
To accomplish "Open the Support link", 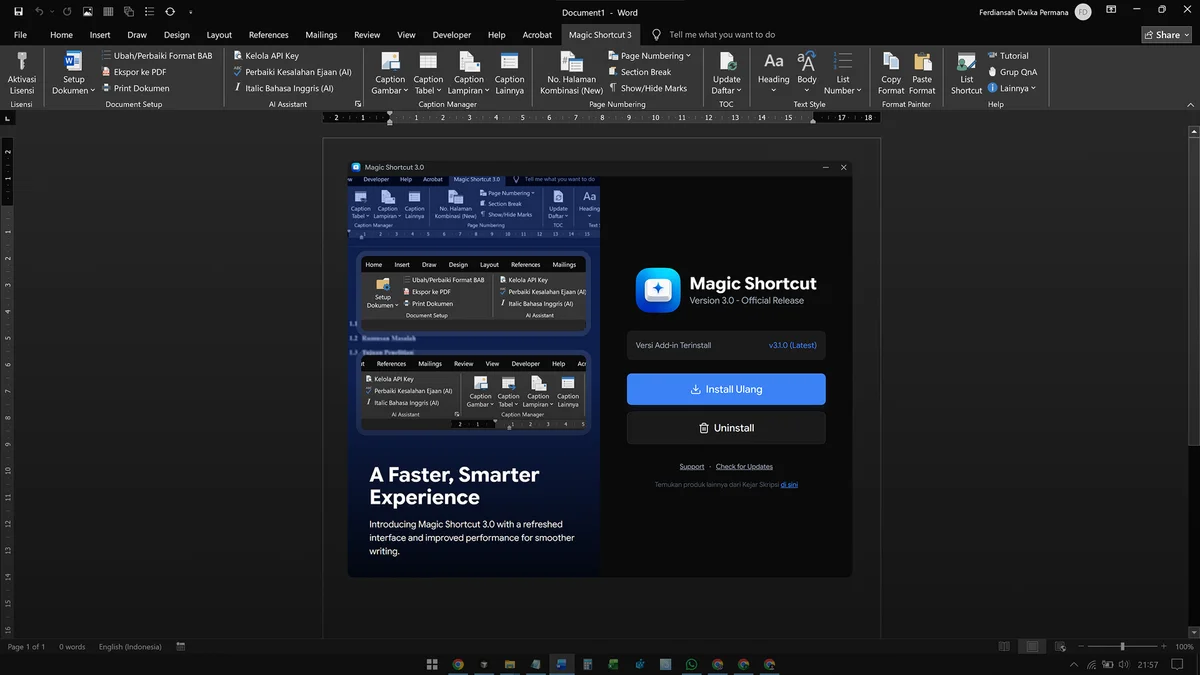I will [x=692, y=467].
